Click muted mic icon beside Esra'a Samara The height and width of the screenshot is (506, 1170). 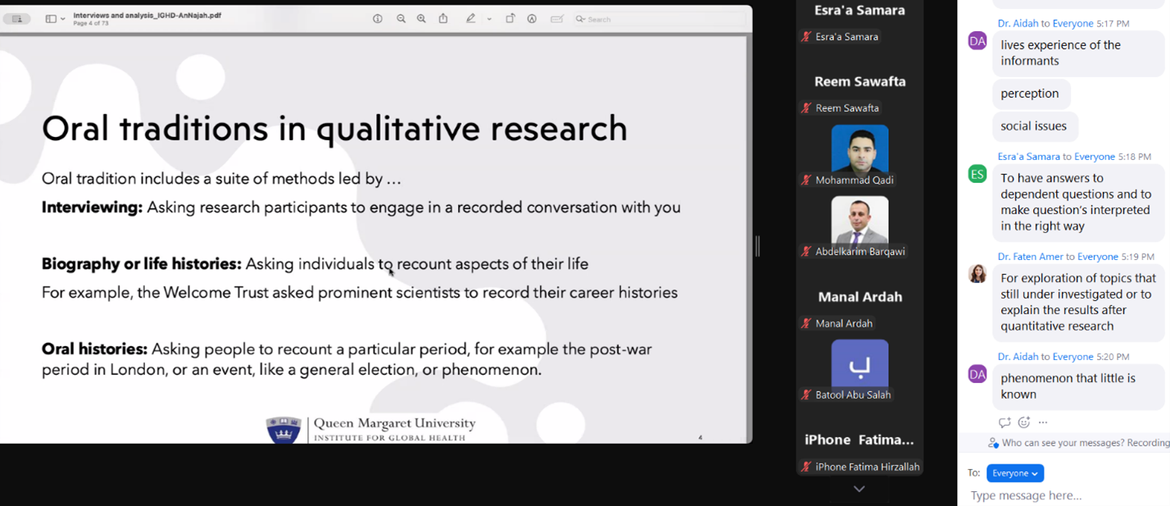[806, 37]
